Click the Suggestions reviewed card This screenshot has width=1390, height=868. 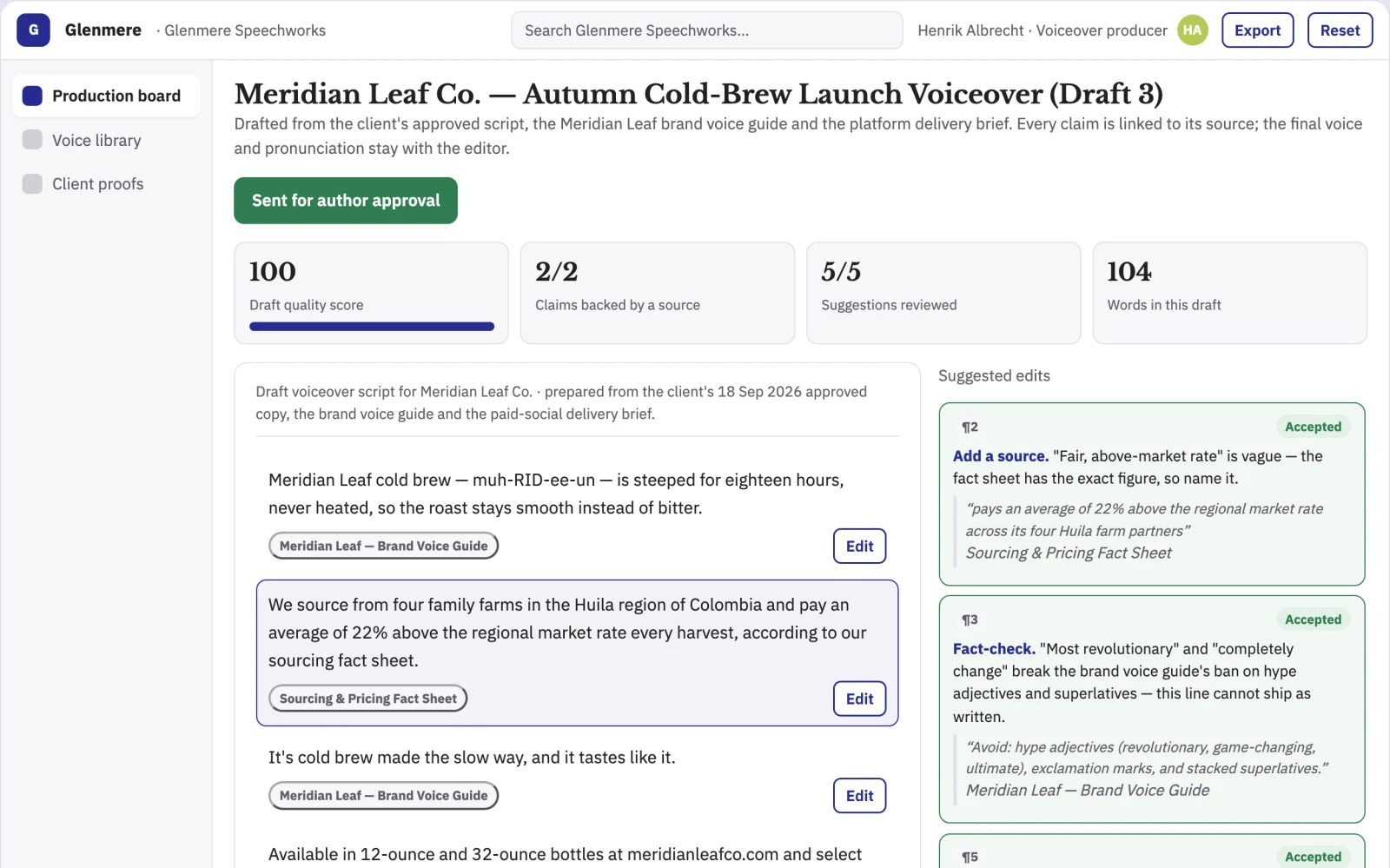(x=943, y=293)
